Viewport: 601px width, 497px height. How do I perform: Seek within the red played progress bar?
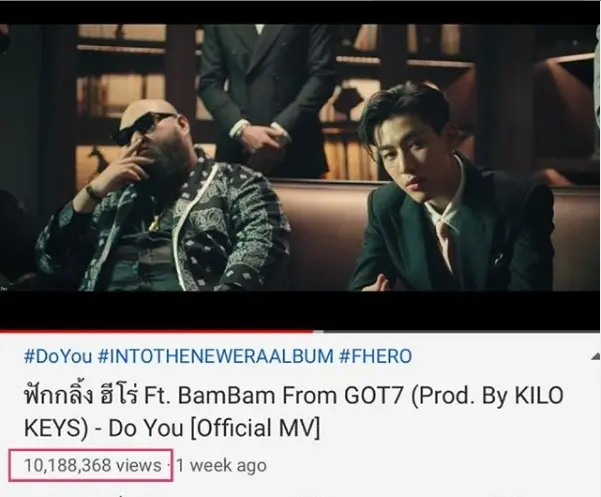[x=156, y=331]
